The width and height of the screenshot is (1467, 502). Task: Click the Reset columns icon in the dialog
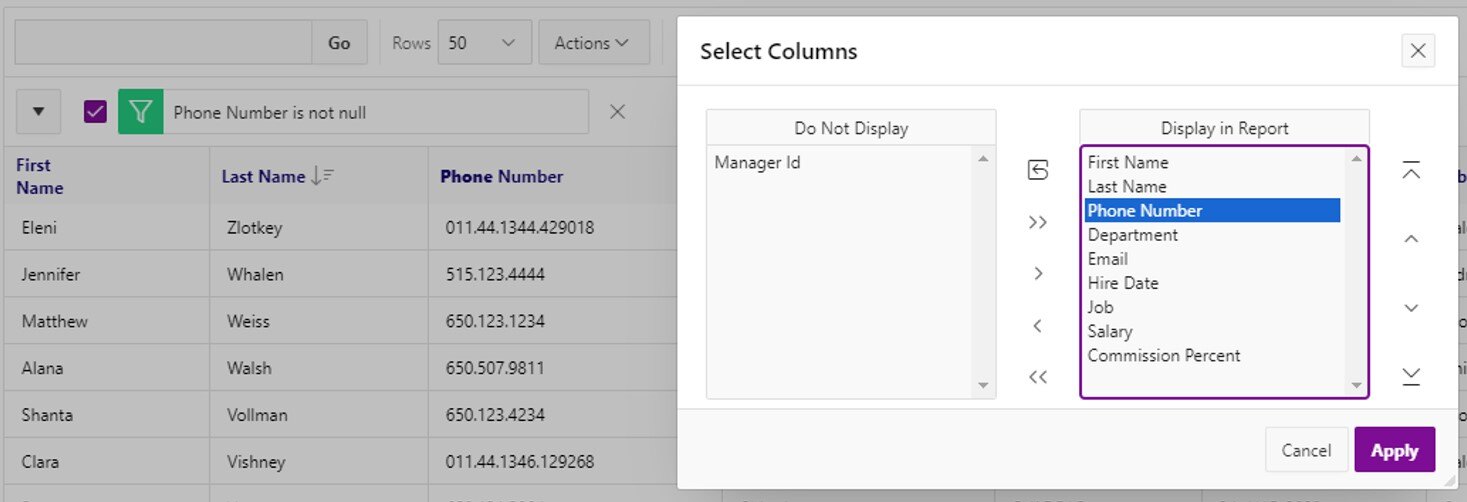tap(1038, 171)
